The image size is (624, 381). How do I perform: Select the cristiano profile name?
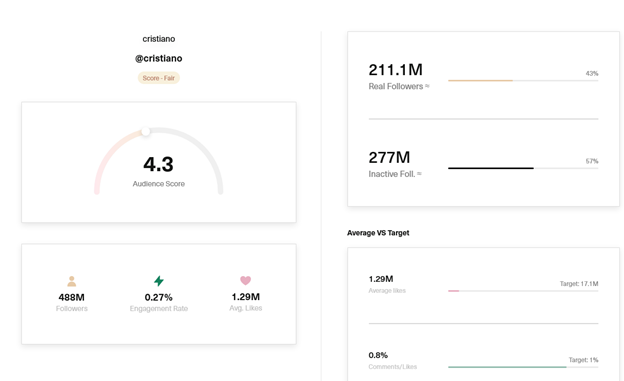tap(159, 39)
